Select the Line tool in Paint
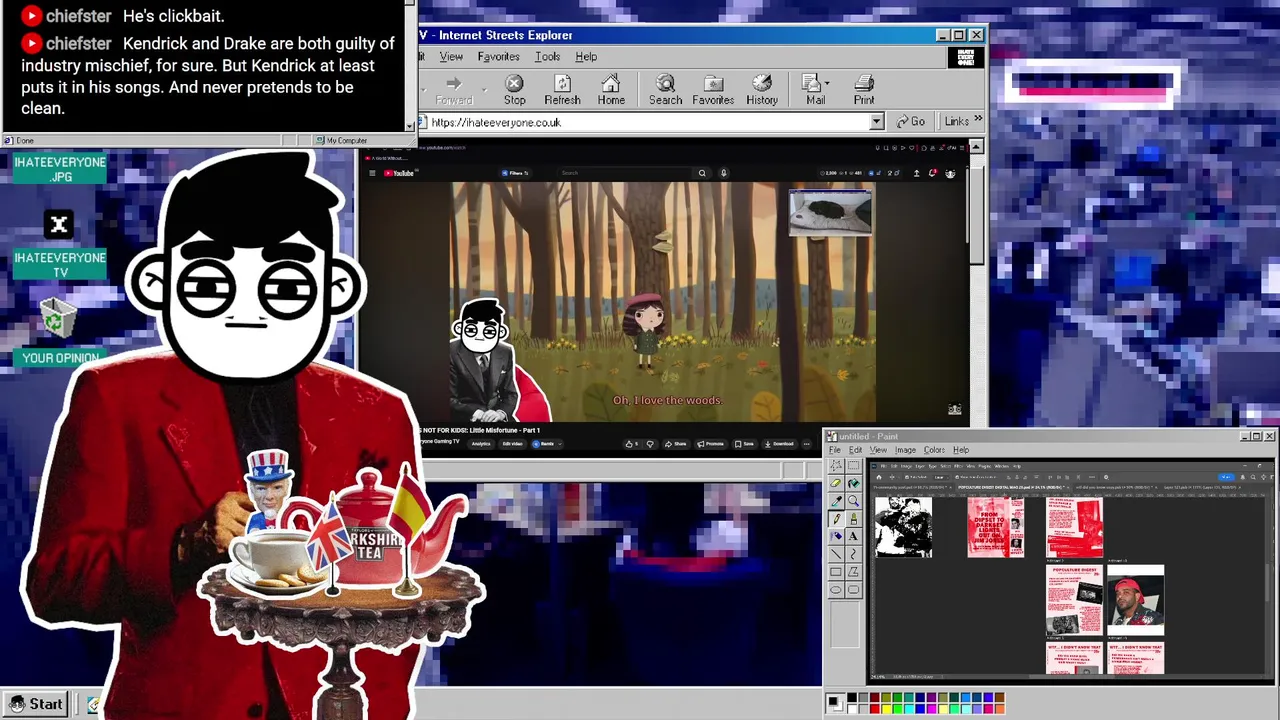 click(x=836, y=554)
